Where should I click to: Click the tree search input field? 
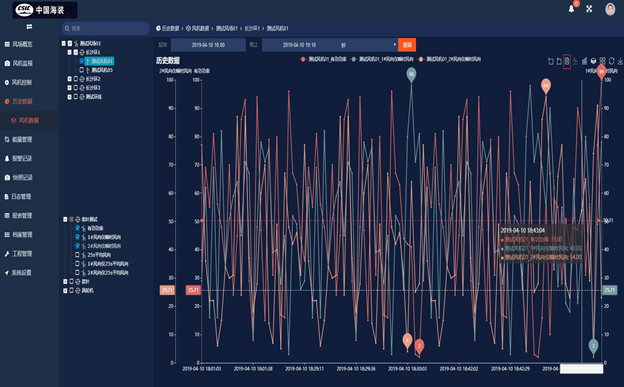pyautogui.click(x=105, y=28)
